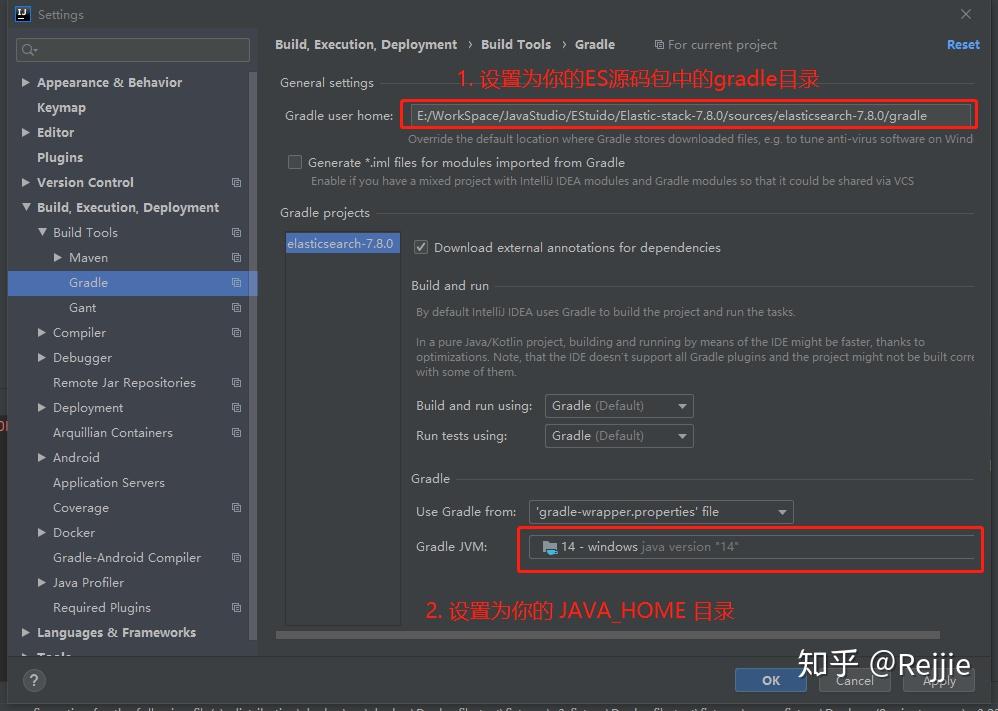Image resolution: width=998 pixels, height=711 pixels.
Task: Open the Build and run using dropdown
Action: coord(619,406)
